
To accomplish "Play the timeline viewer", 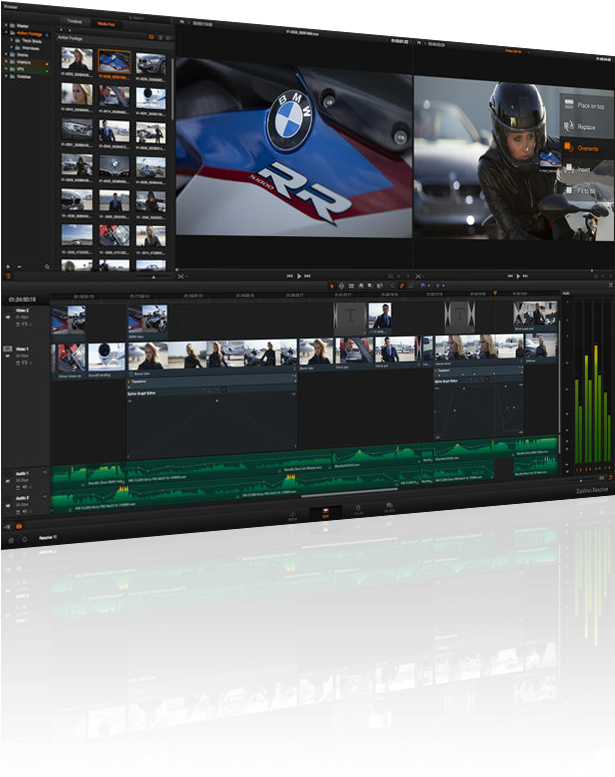I will 518,276.
